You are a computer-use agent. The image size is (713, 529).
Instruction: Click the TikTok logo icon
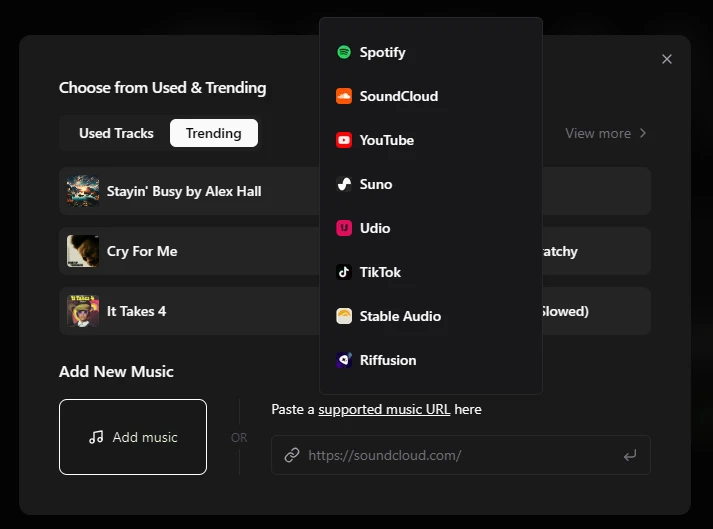[344, 272]
